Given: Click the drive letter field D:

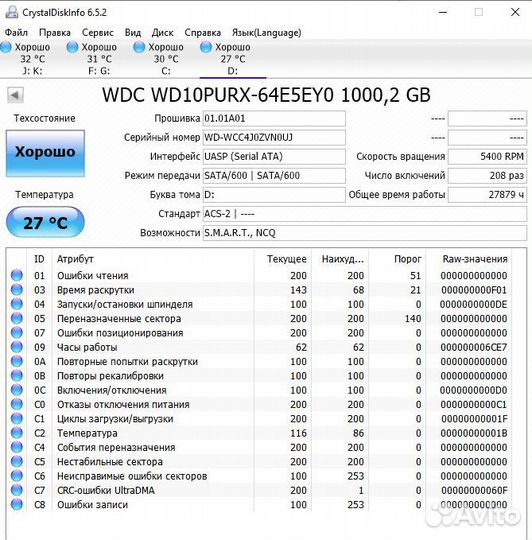Looking at the screenshot, I should pyautogui.click(x=274, y=195).
